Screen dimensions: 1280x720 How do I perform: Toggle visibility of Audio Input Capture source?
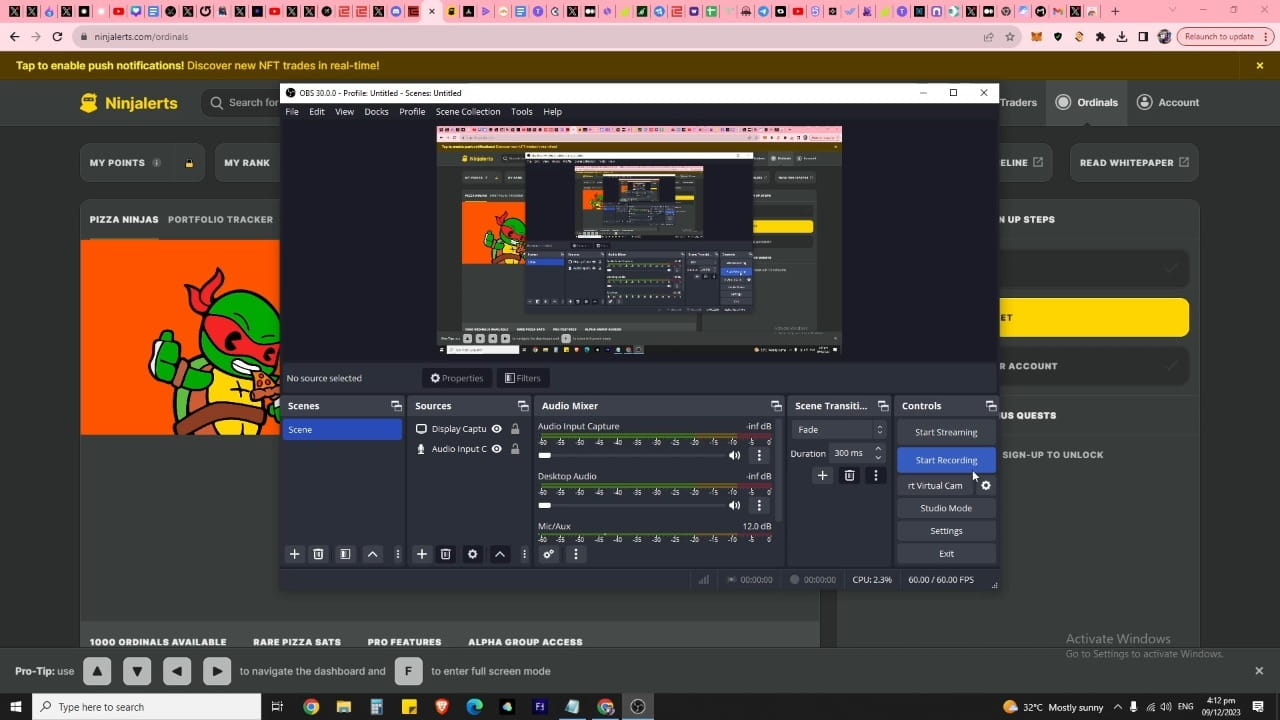point(496,449)
